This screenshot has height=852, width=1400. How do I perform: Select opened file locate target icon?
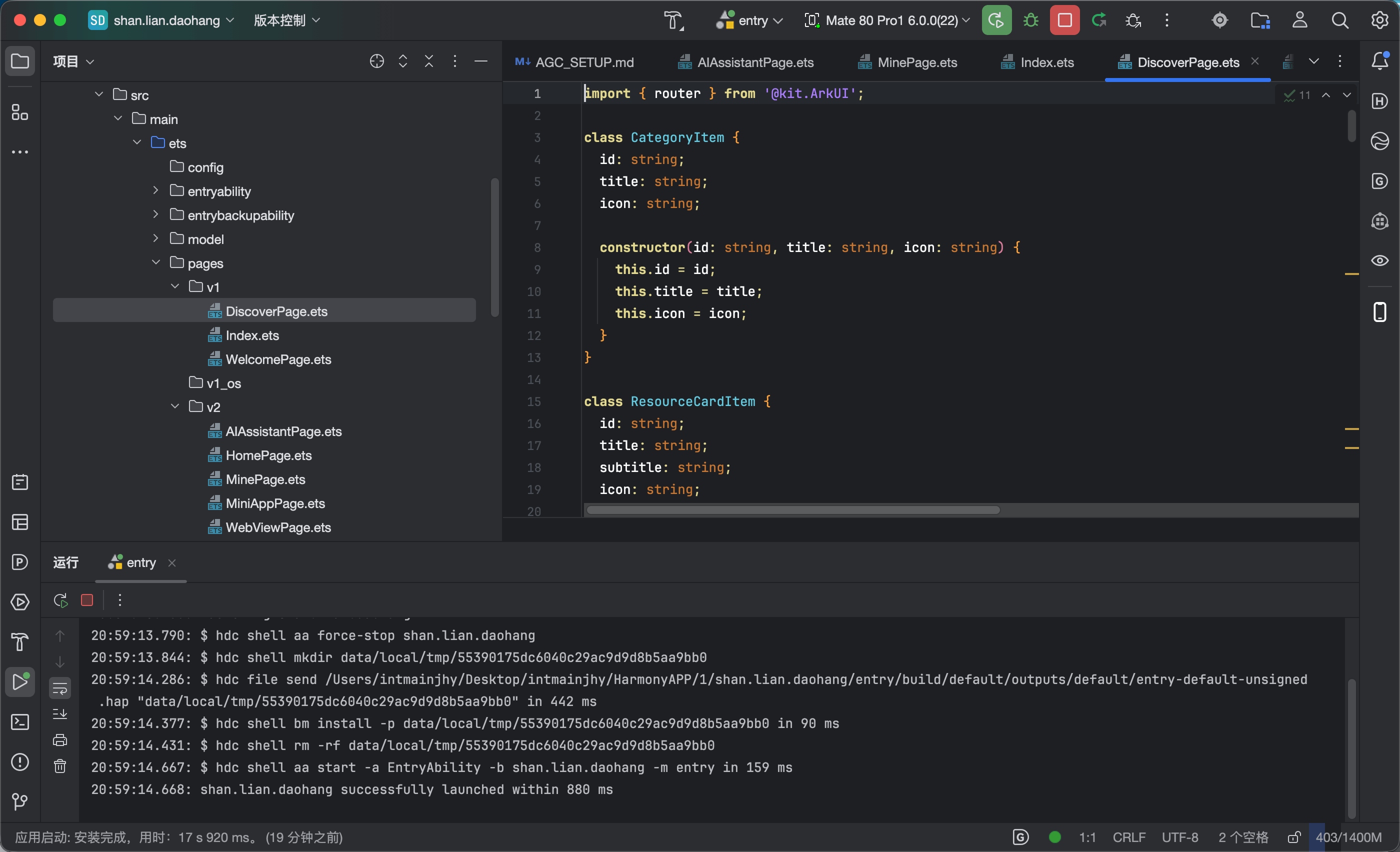(376, 61)
